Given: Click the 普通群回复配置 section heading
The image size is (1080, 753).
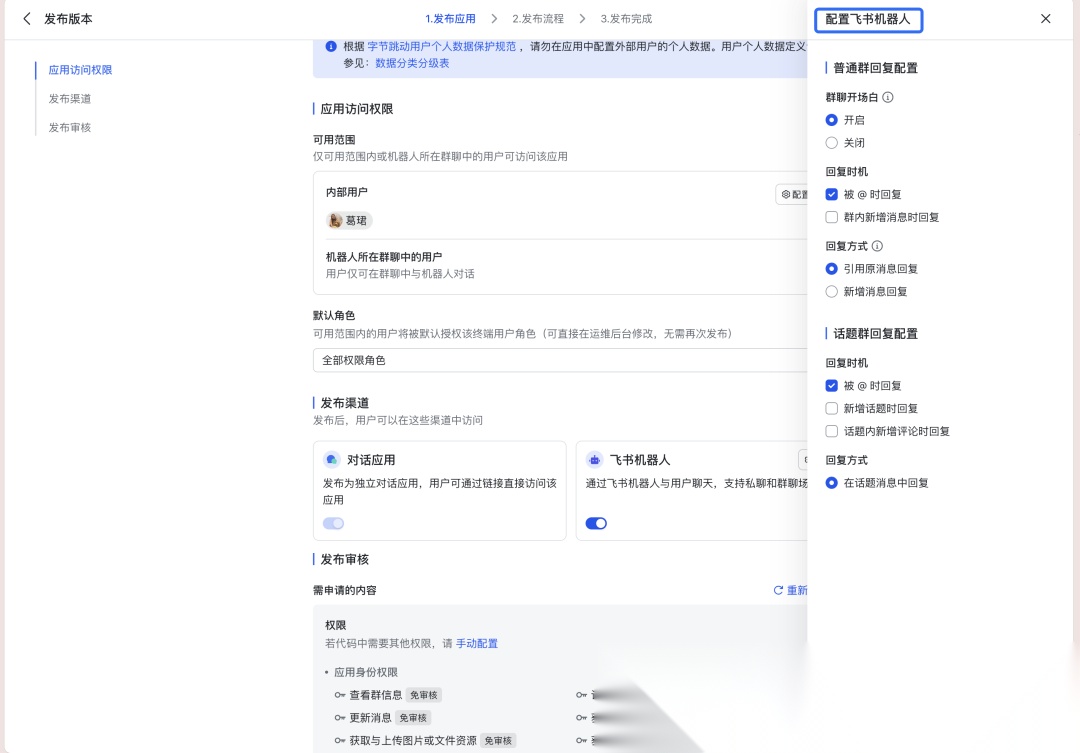Looking at the screenshot, I should click(875, 68).
